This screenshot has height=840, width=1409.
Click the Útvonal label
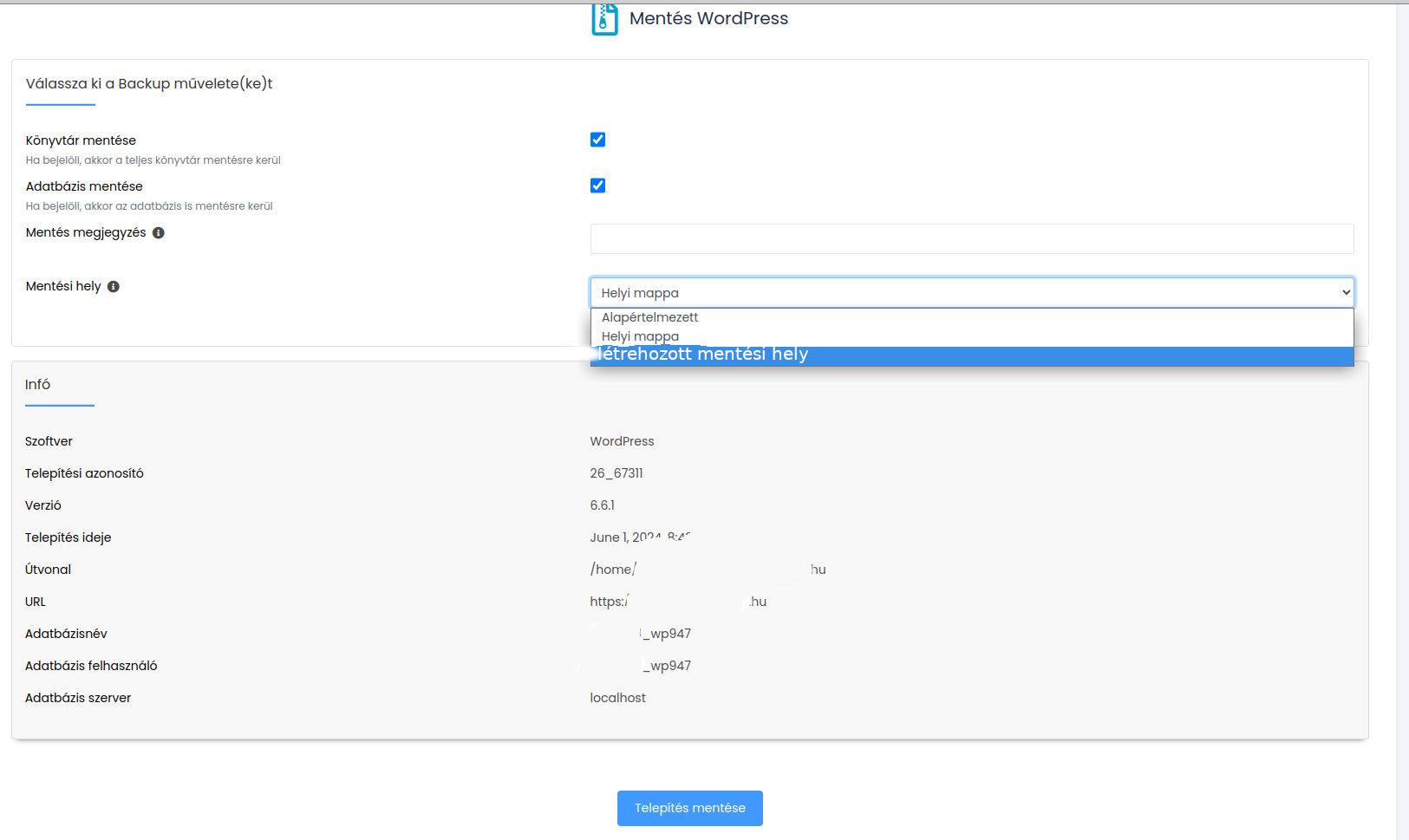(48, 570)
